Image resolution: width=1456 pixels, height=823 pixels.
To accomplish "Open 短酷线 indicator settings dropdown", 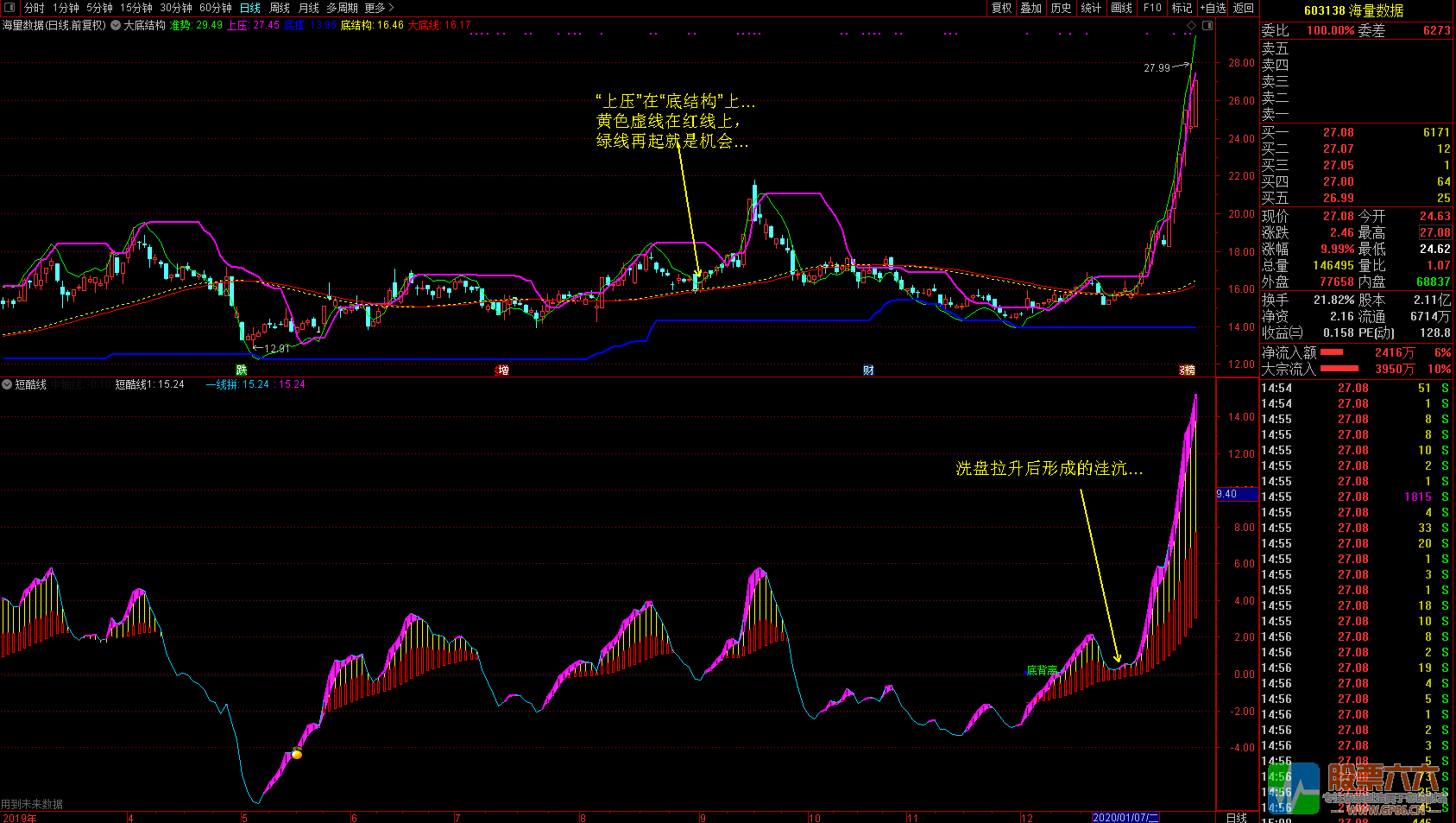I will click(x=7, y=384).
